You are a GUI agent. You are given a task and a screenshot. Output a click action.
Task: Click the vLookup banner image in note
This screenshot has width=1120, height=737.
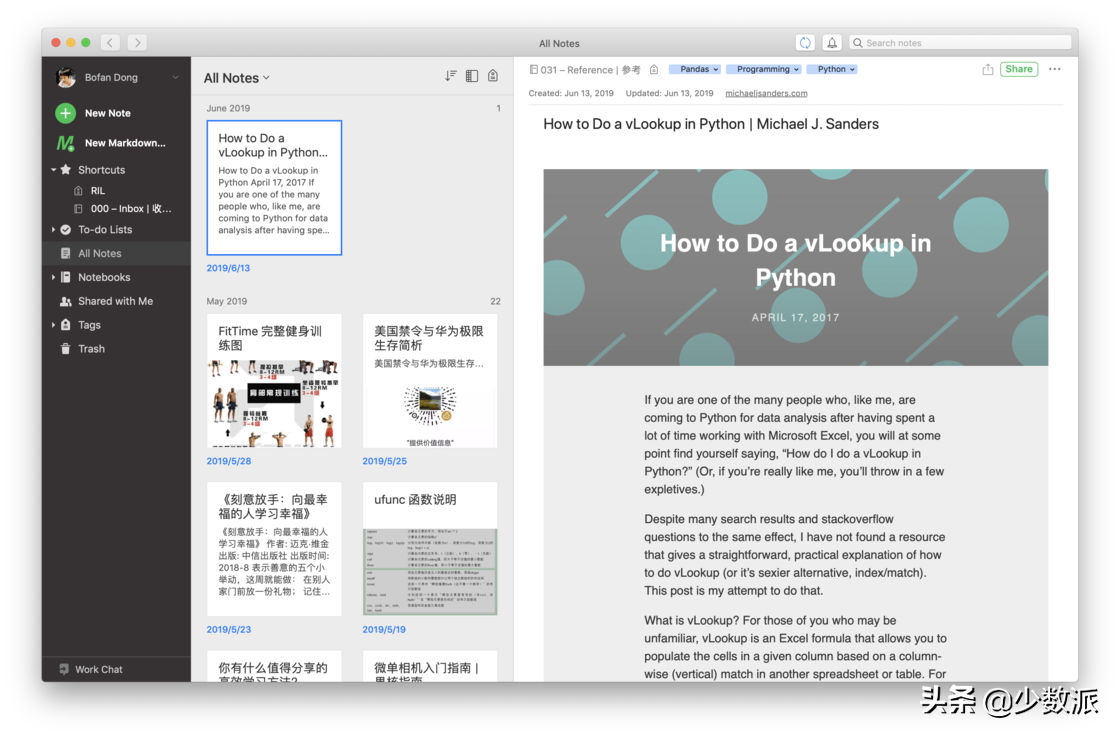click(796, 268)
